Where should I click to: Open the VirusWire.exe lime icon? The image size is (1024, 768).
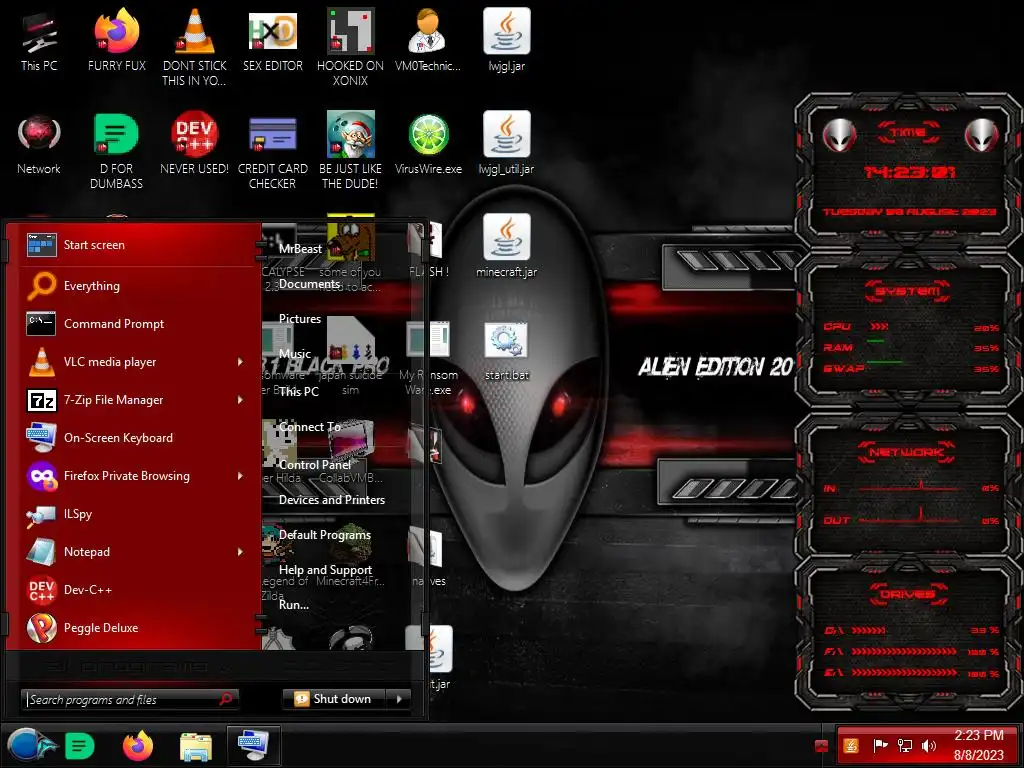point(428,144)
